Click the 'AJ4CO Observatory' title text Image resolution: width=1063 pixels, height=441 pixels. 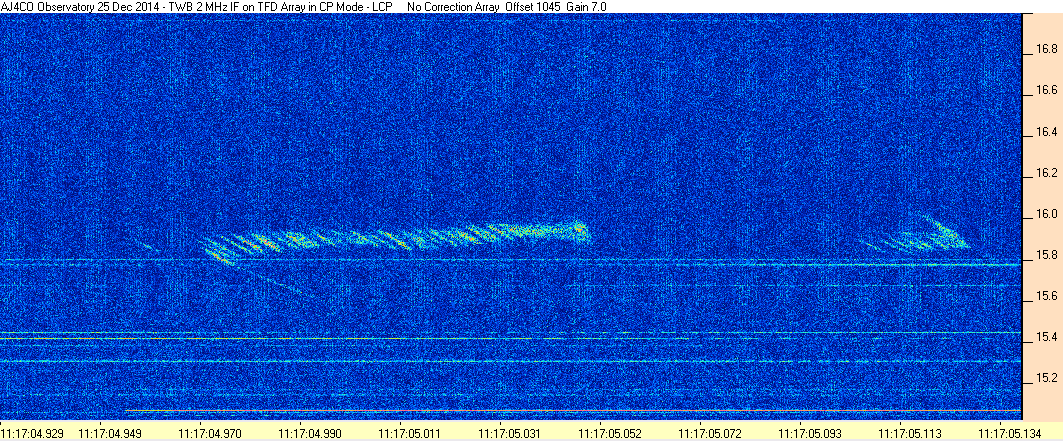[47, 6]
